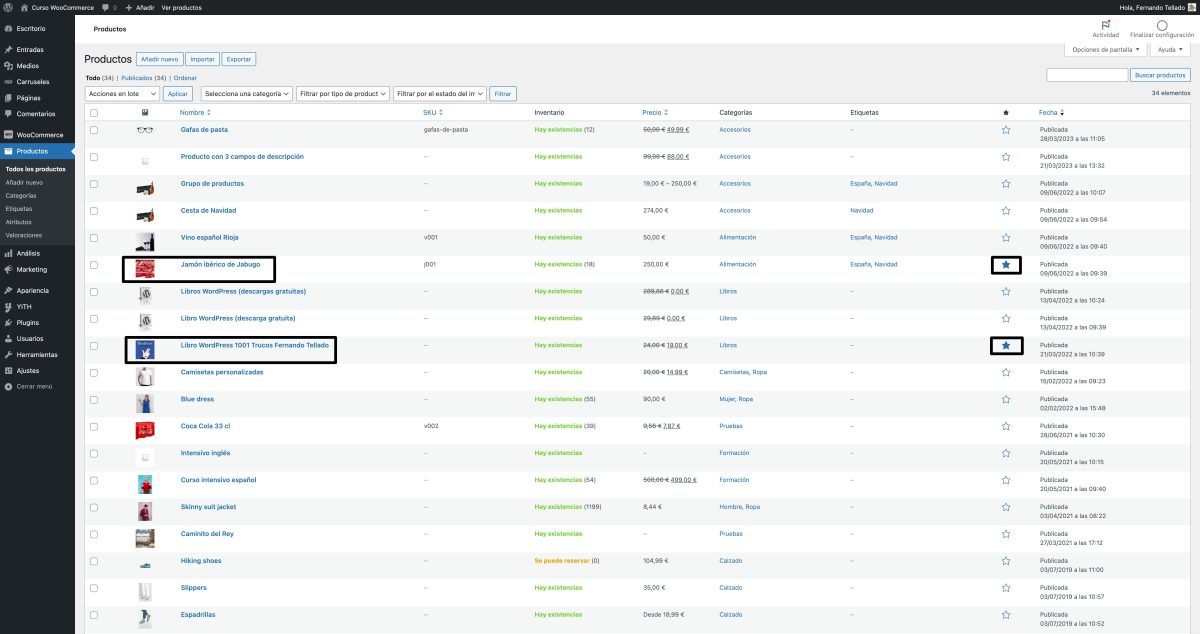1200x634 pixels.
Task: Mark "Blue dress" as featured with its star
Action: pos(1005,399)
